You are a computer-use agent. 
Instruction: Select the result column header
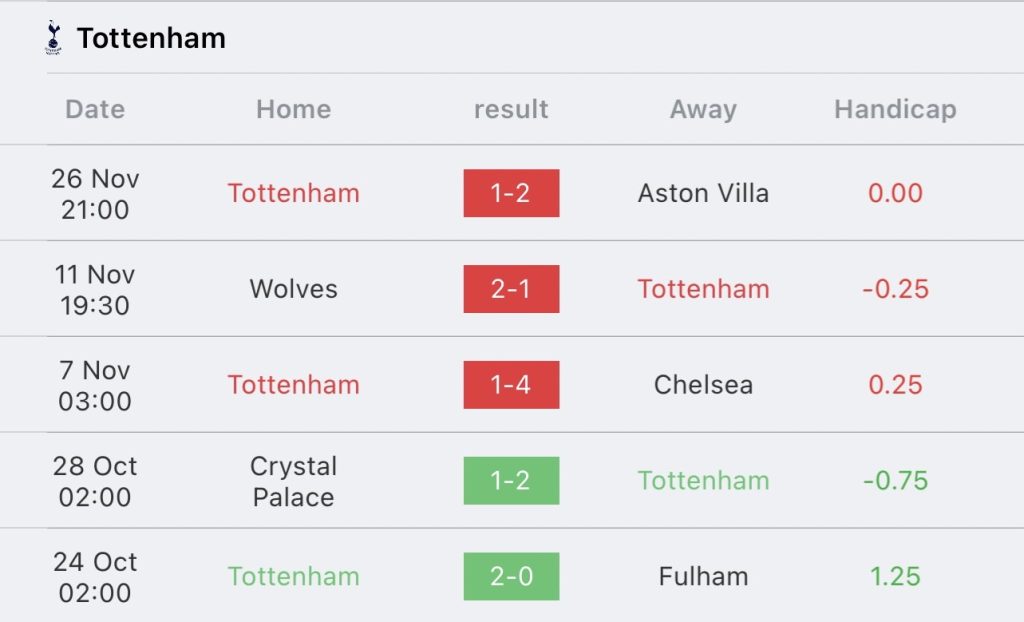pyautogui.click(x=511, y=109)
